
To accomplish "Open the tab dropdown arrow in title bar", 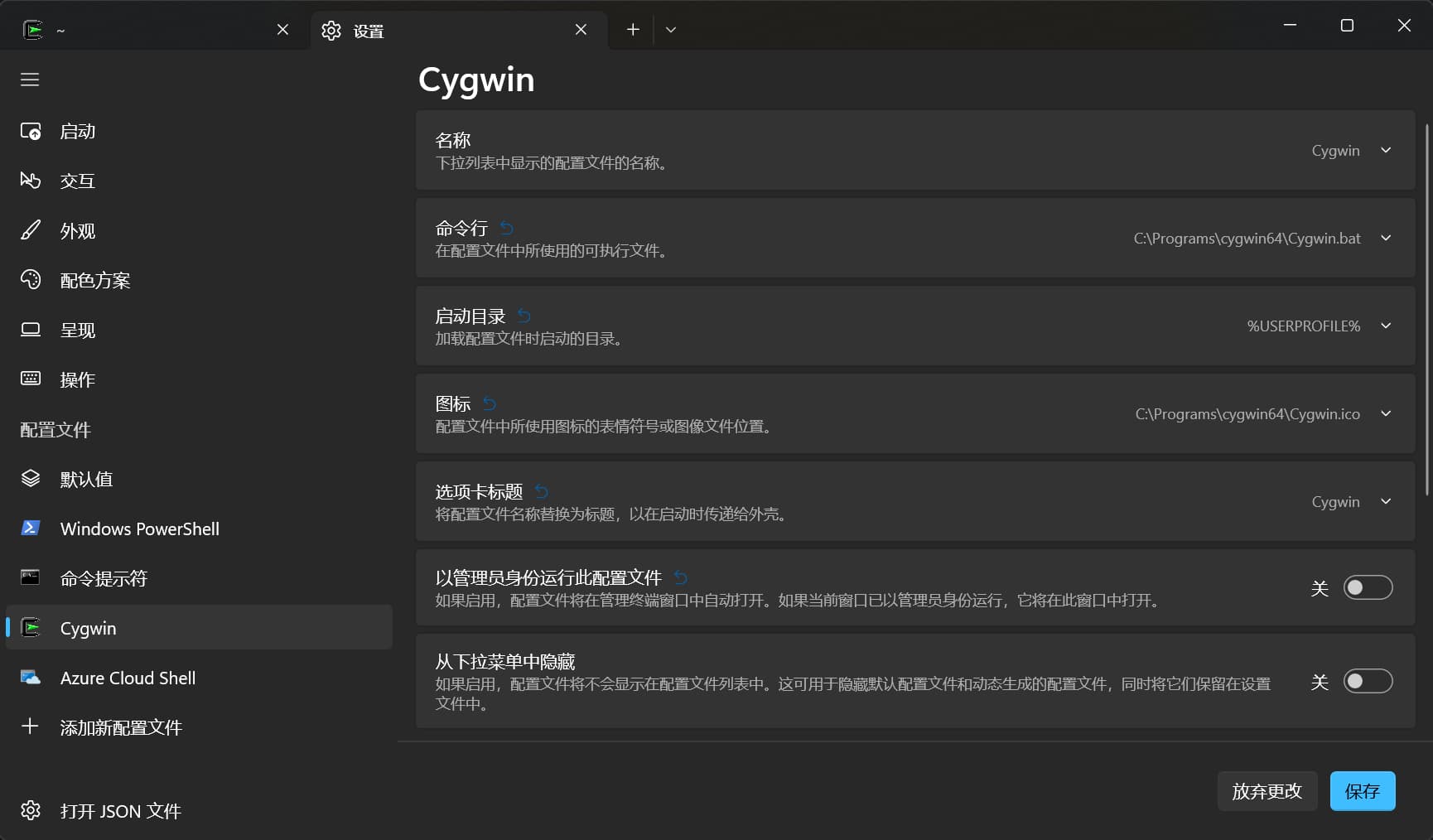I will pos(671,30).
